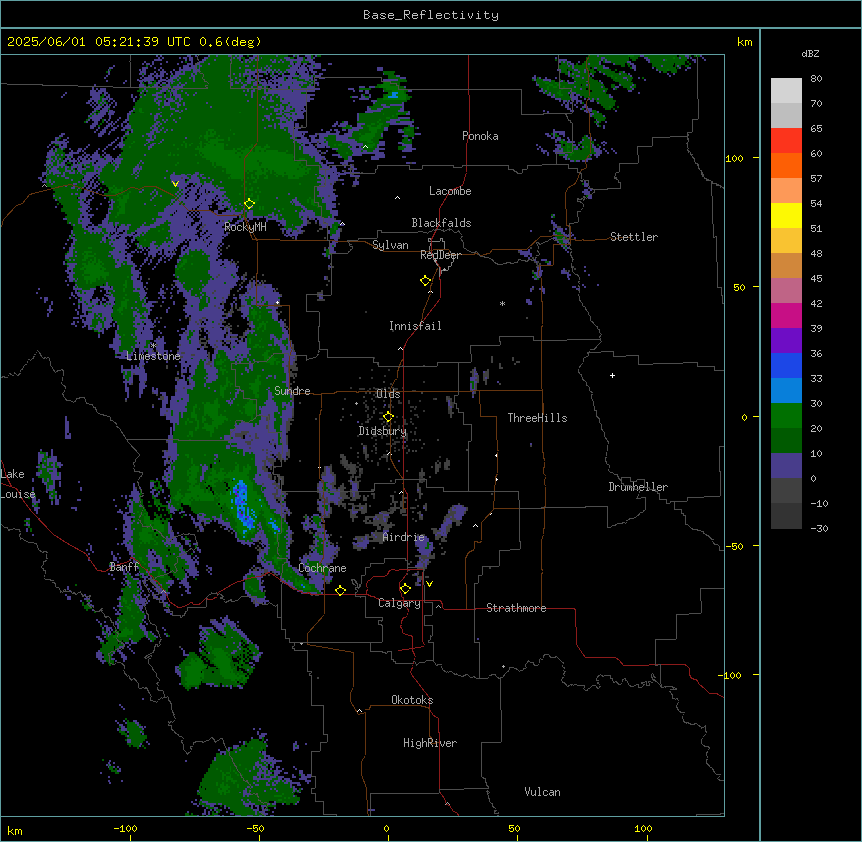Click the white asterisk above Limestone label
The width and height of the screenshot is (862, 842).
[153, 346]
